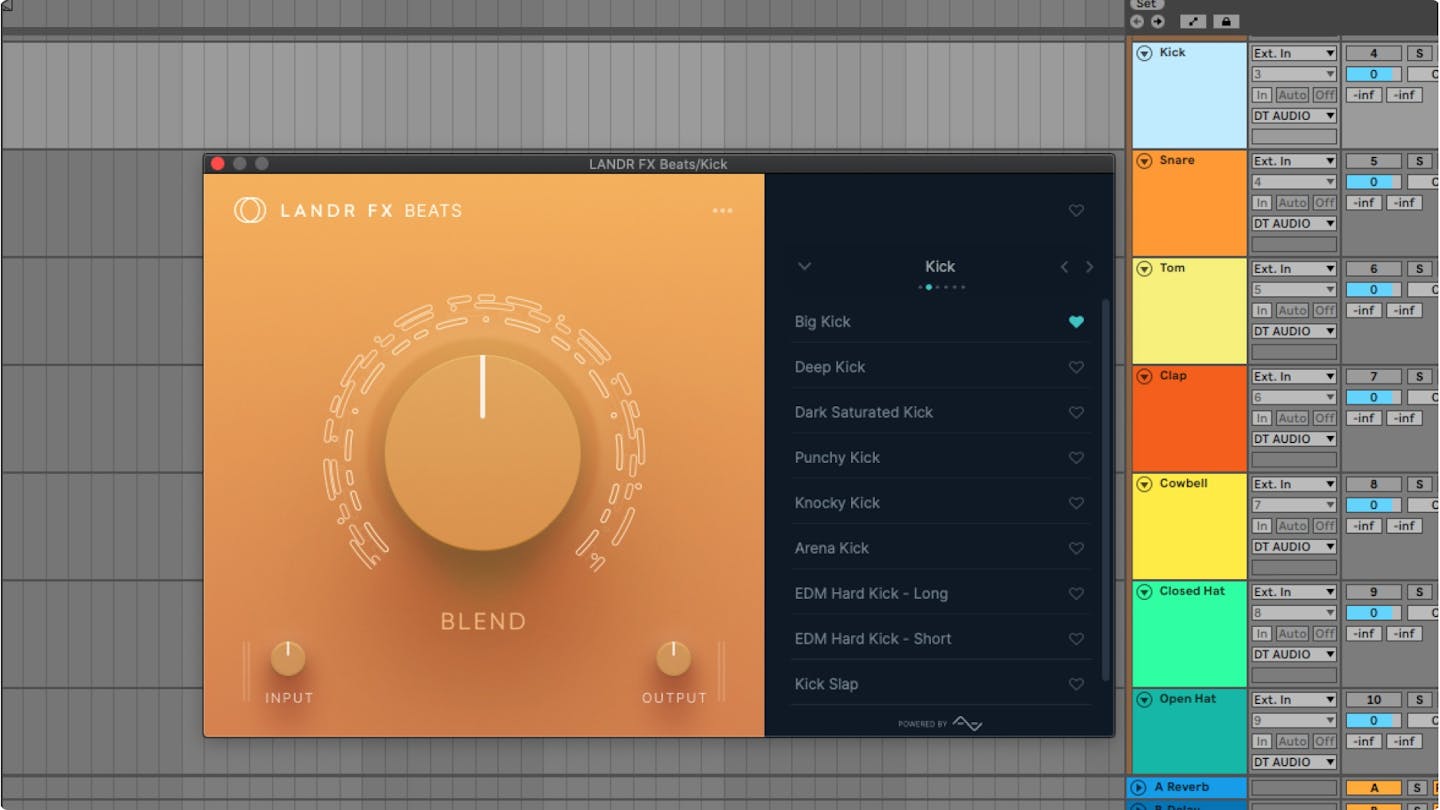
Task: Go to previous preset category left arrow
Action: click(1064, 267)
